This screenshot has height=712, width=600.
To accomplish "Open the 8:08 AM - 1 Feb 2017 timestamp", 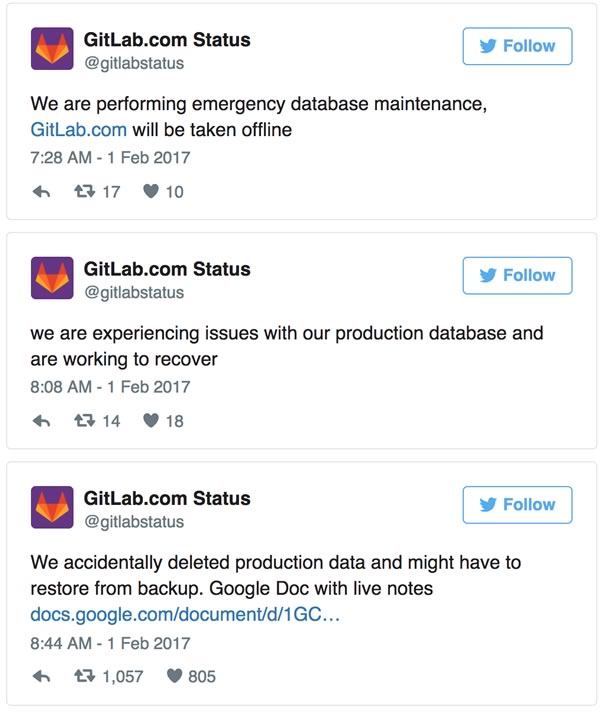I will point(110,386).
